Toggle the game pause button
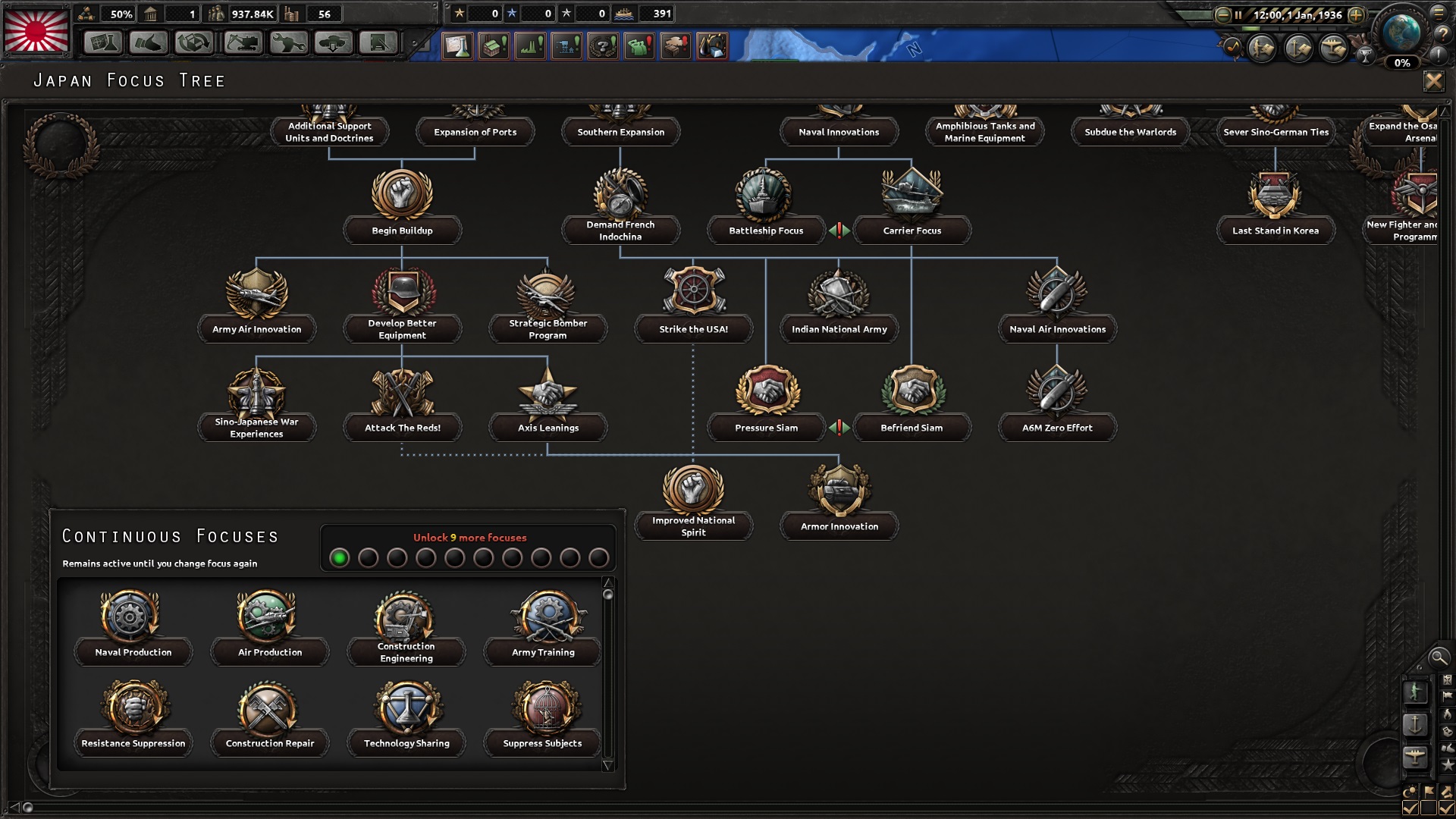 pyautogui.click(x=1238, y=14)
